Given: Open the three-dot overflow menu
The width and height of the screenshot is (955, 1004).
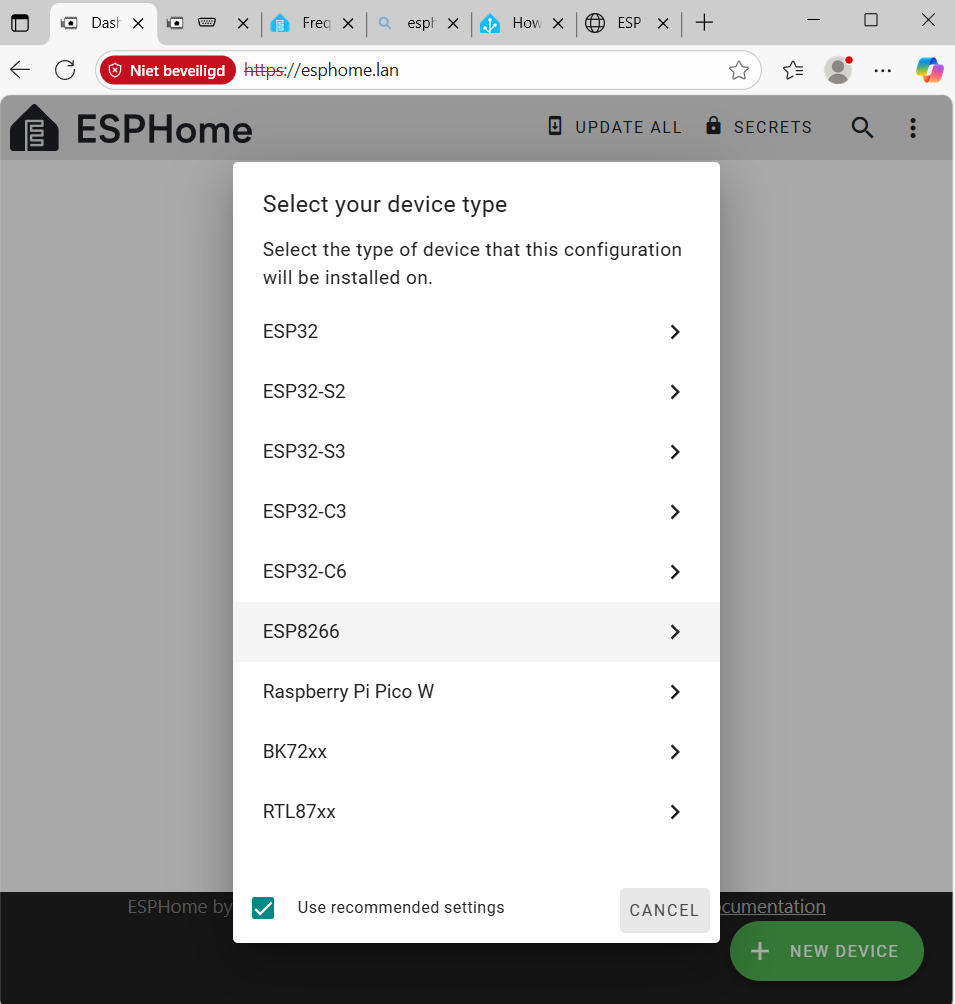Looking at the screenshot, I should pyautogui.click(x=912, y=128).
